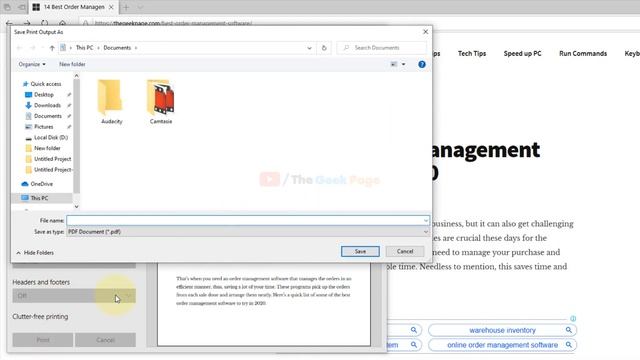Open the File name dropdown arrow
This screenshot has width=640, height=360.
(426, 220)
